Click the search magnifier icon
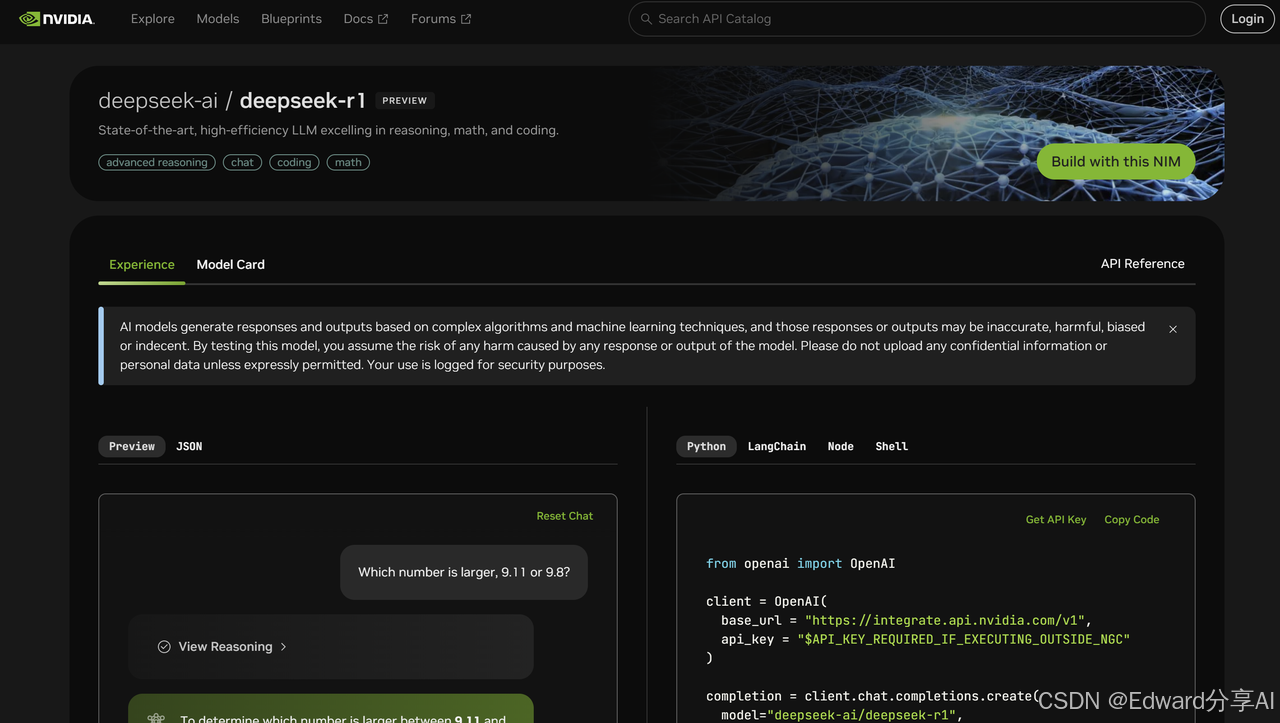Image resolution: width=1280 pixels, height=723 pixels. 646,19
